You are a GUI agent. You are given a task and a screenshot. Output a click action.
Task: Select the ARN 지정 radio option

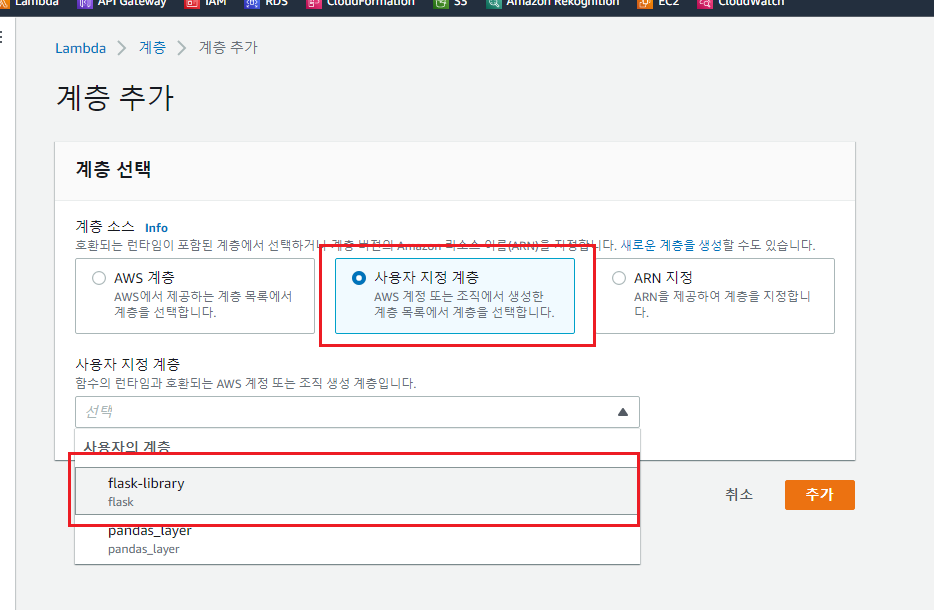[x=619, y=278]
